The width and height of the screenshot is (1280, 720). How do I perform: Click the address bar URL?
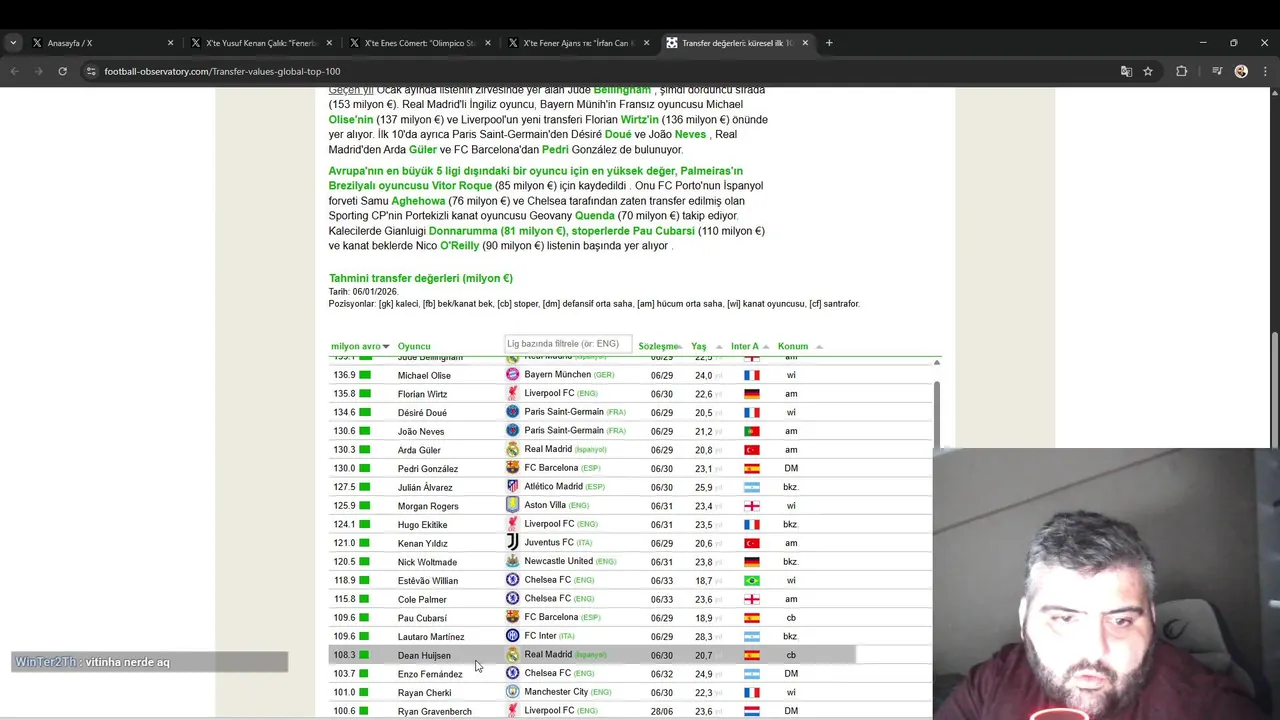(x=222, y=71)
